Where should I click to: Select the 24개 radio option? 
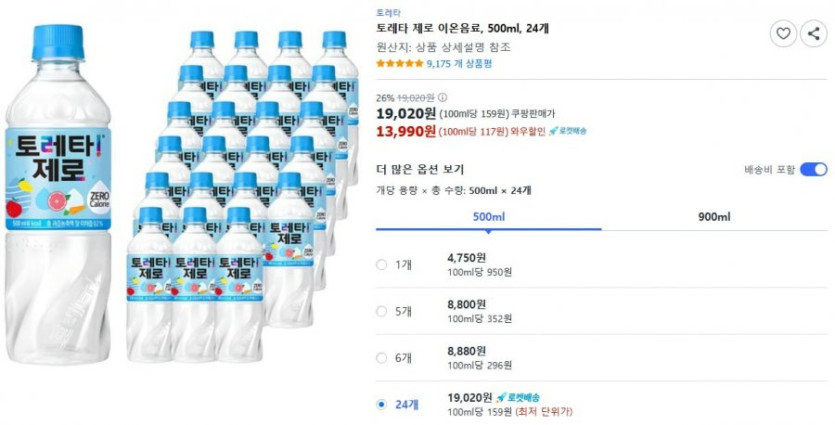[381, 404]
